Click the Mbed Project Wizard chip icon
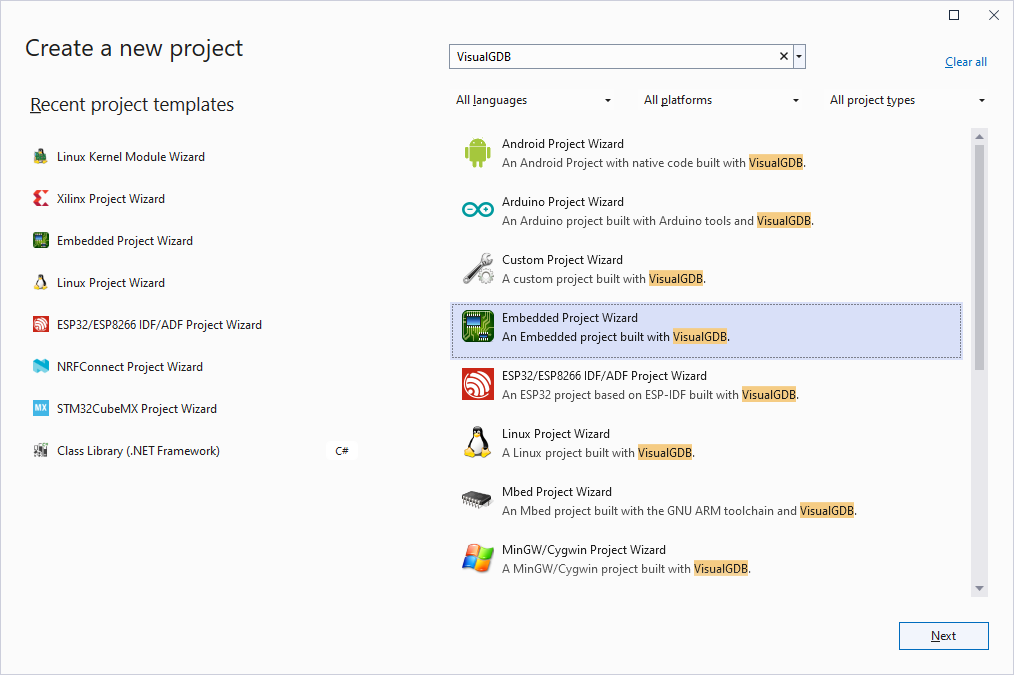 coord(478,499)
